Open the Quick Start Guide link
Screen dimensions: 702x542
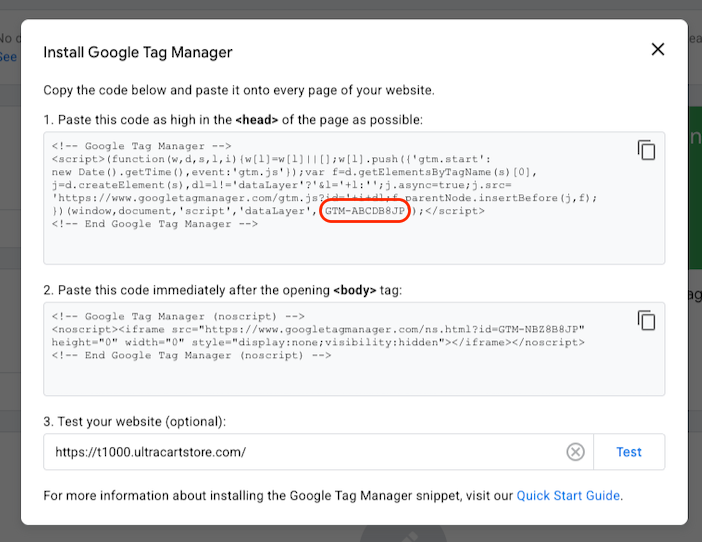(x=568, y=495)
